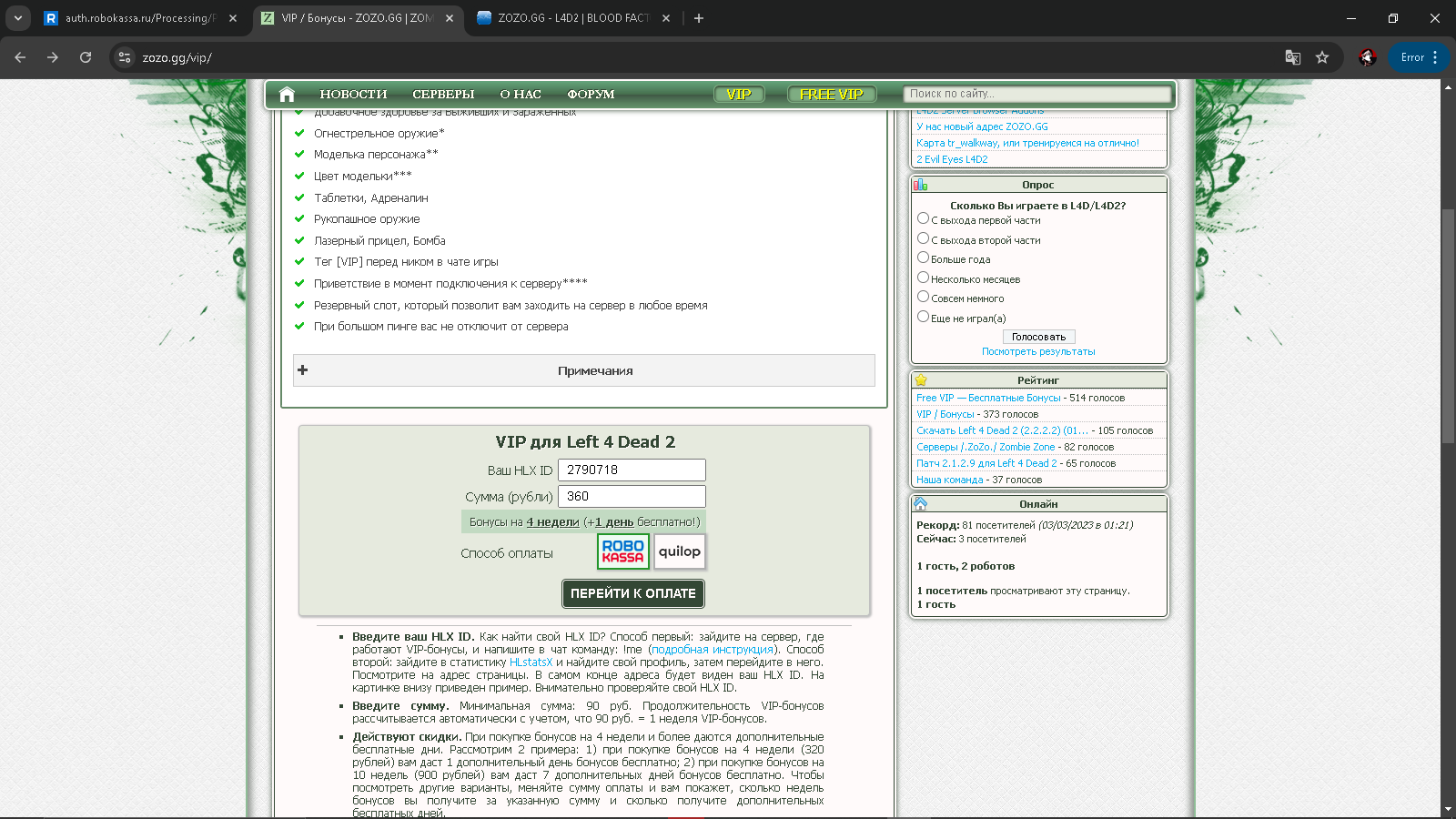Click the house icon in Онлайн header
1456x819 pixels.
[921, 504]
